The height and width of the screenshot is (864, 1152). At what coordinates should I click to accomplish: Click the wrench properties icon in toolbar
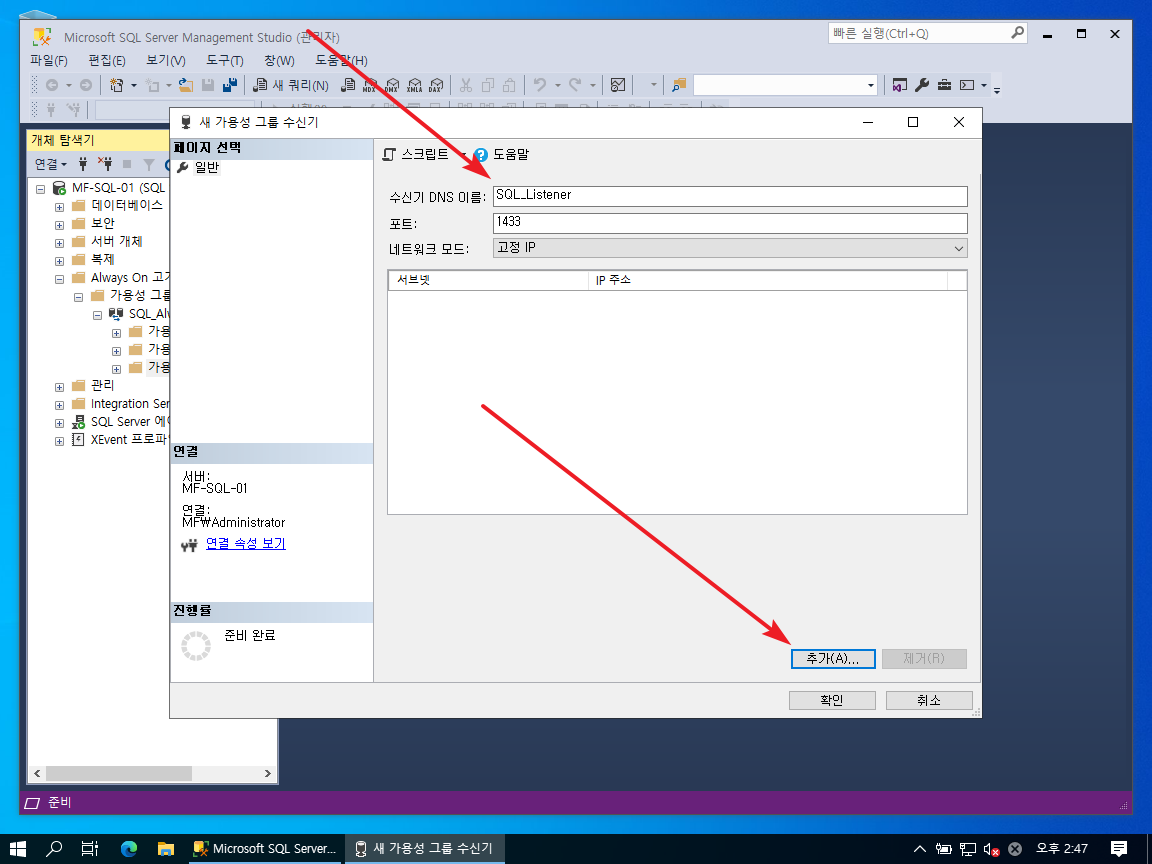coord(922,85)
